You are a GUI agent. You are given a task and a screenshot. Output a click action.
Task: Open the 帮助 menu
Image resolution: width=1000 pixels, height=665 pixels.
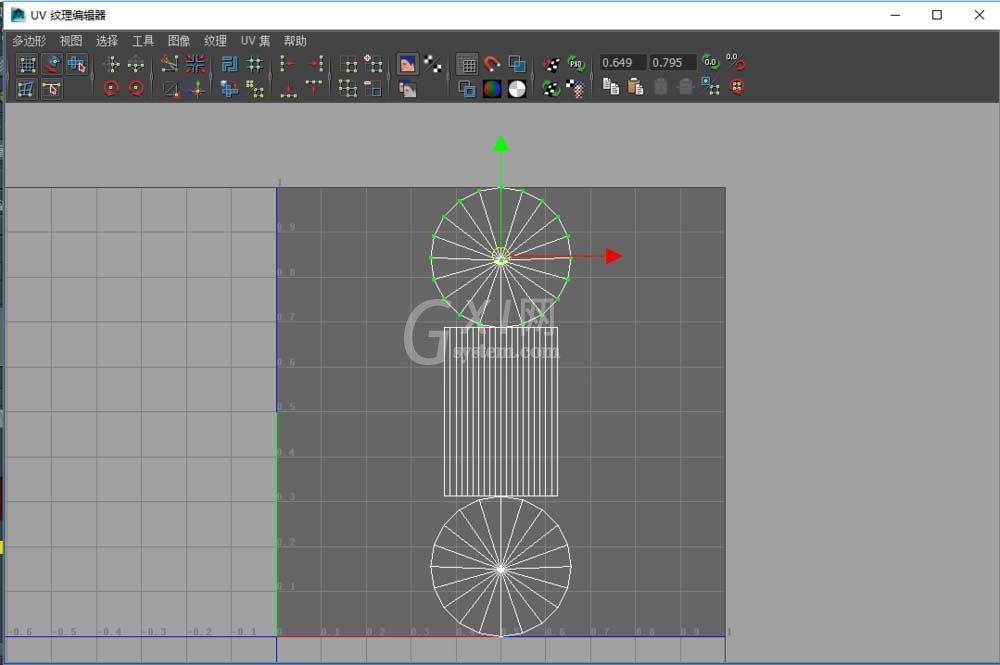tap(295, 41)
